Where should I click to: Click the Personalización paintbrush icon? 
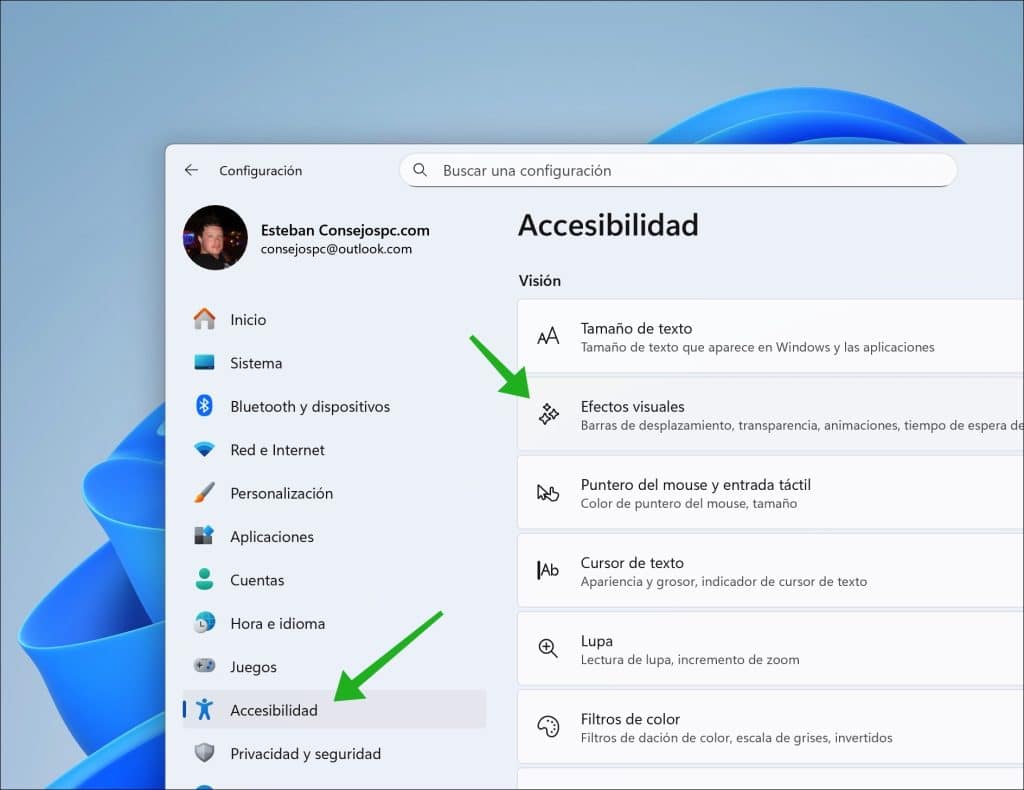coord(204,493)
